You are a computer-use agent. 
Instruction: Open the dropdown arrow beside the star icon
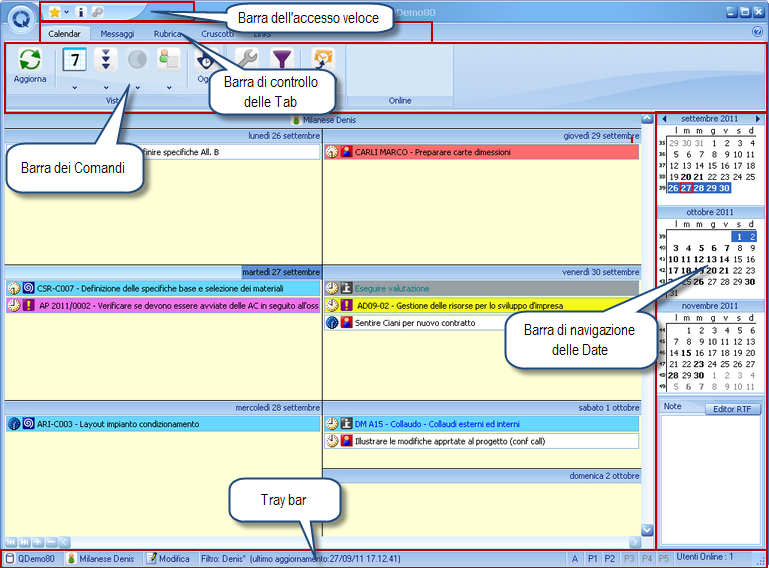(x=66, y=12)
